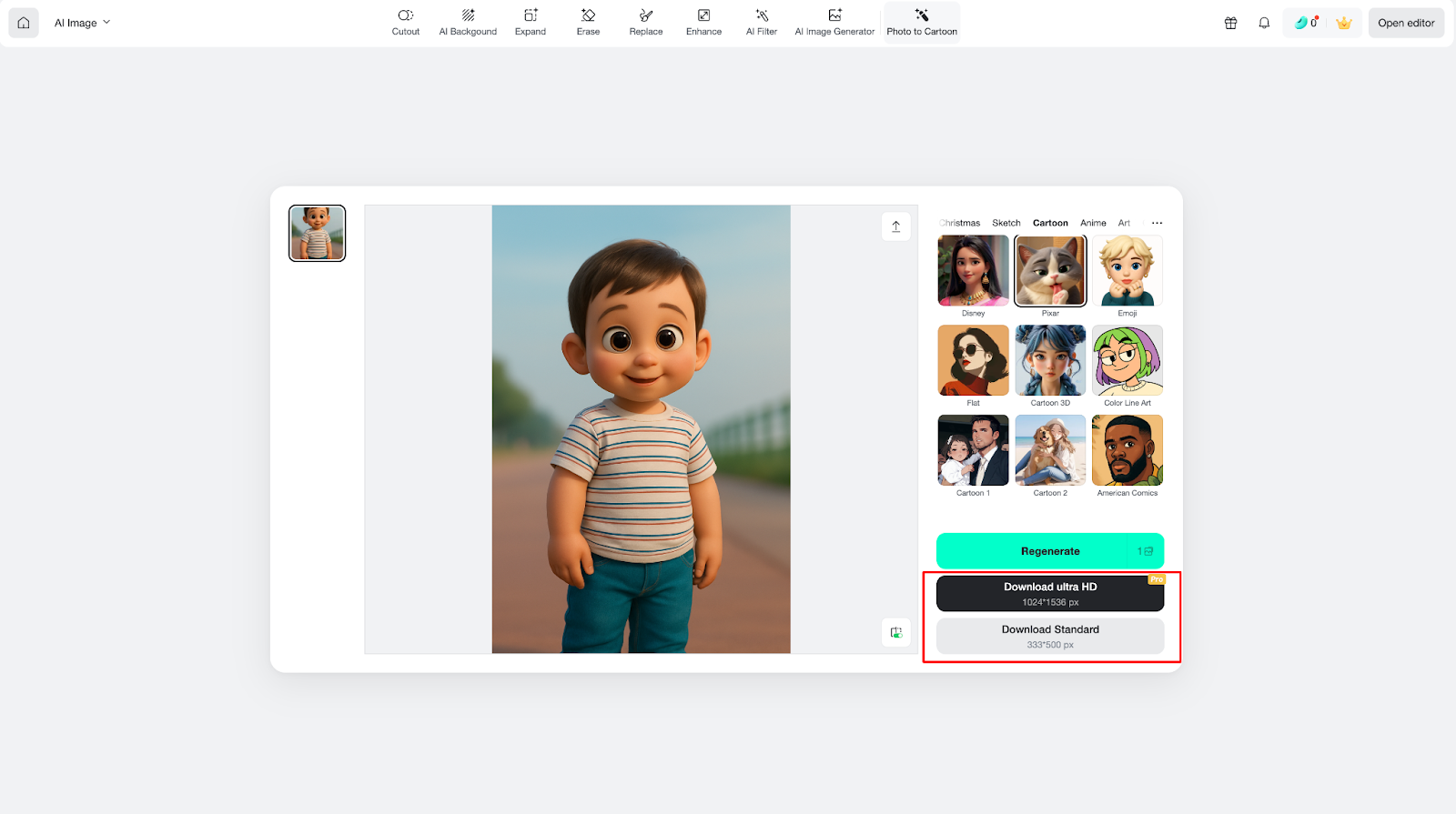Open the AI Image Generator

pos(834,23)
